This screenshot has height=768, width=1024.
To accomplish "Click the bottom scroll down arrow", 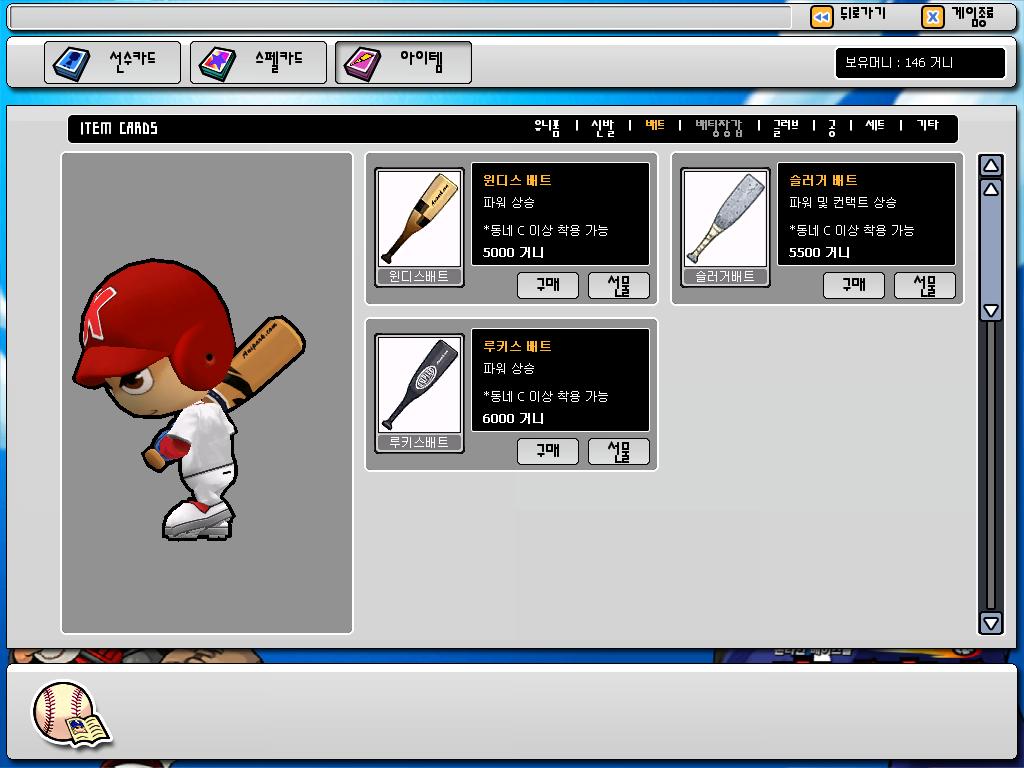I will click(x=991, y=622).
